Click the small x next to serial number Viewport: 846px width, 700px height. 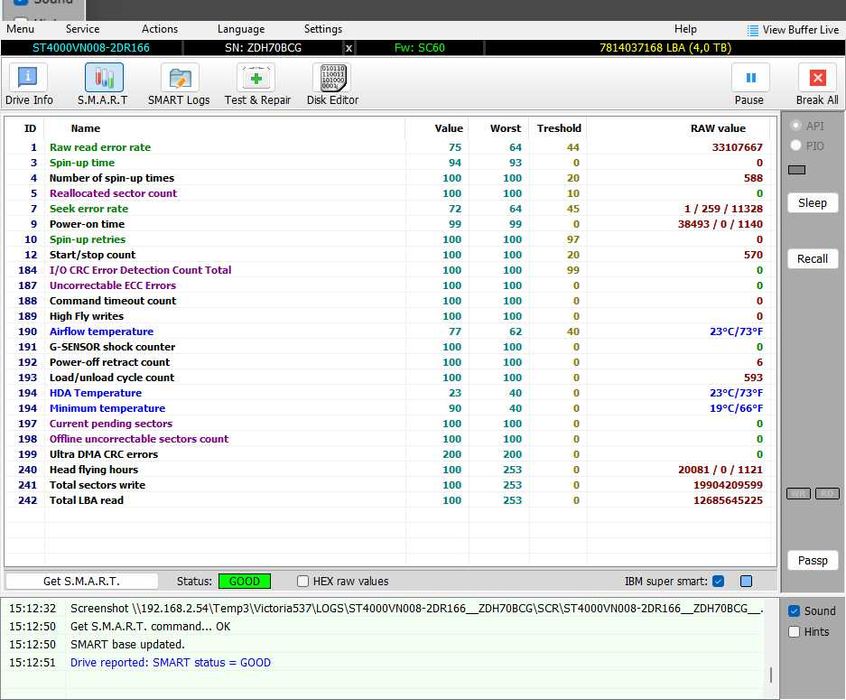348,48
